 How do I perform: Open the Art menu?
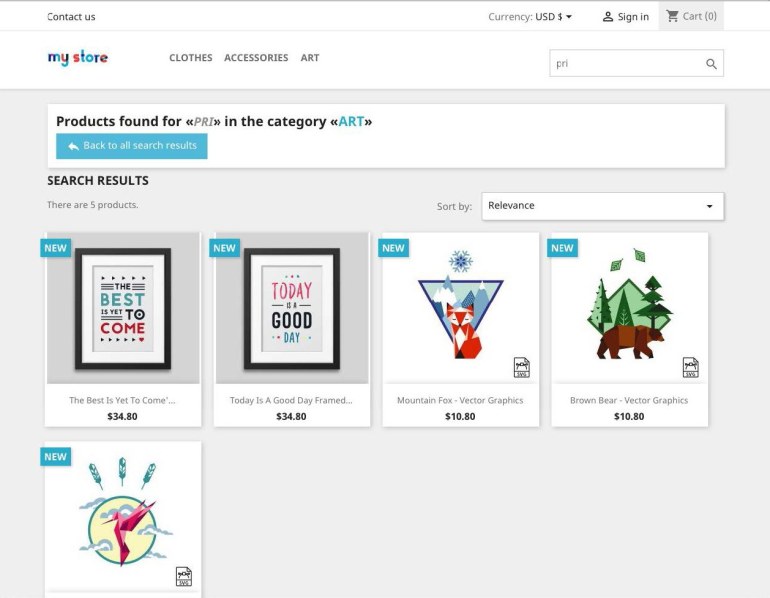[310, 57]
